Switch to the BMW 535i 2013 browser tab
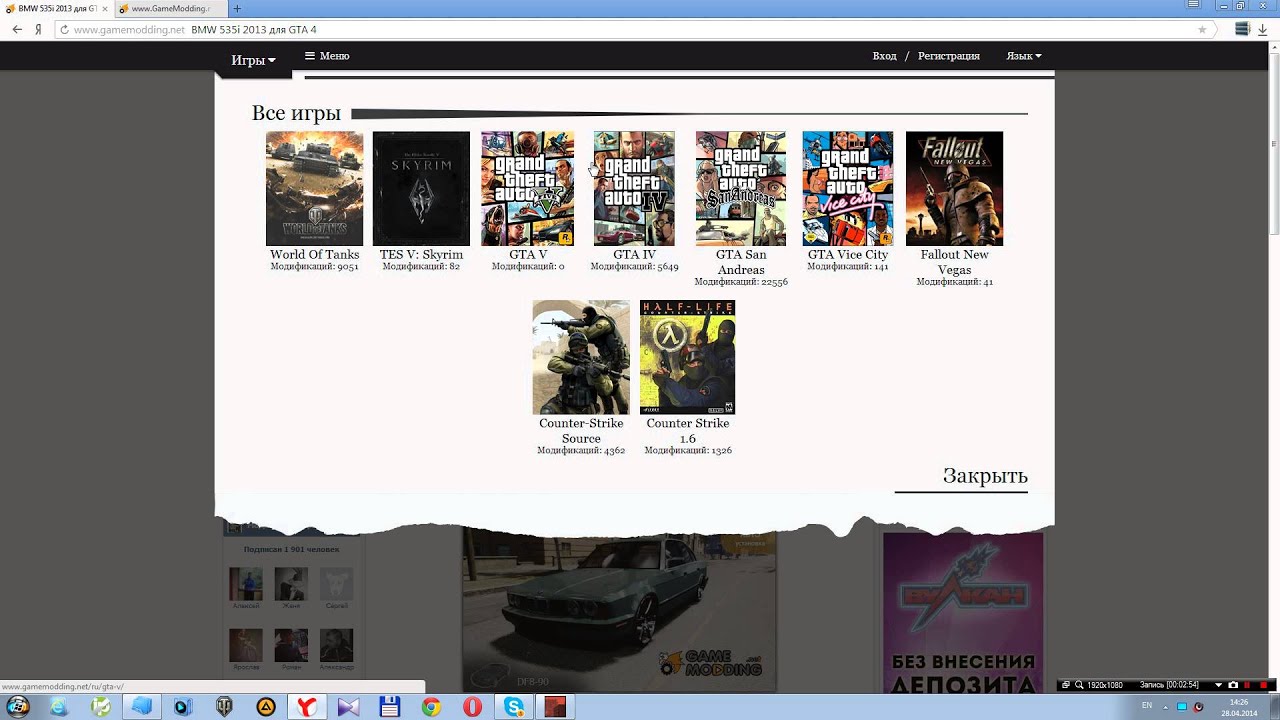This screenshot has height=720, width=1280. click(x=56, y=8)
